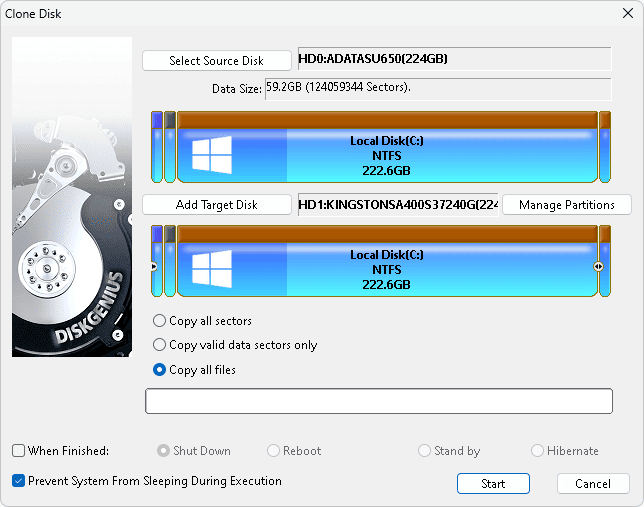This screenshot has width=644, height=507.
Task: Click the Add Target Disk button
Action: tap(216, 205)
